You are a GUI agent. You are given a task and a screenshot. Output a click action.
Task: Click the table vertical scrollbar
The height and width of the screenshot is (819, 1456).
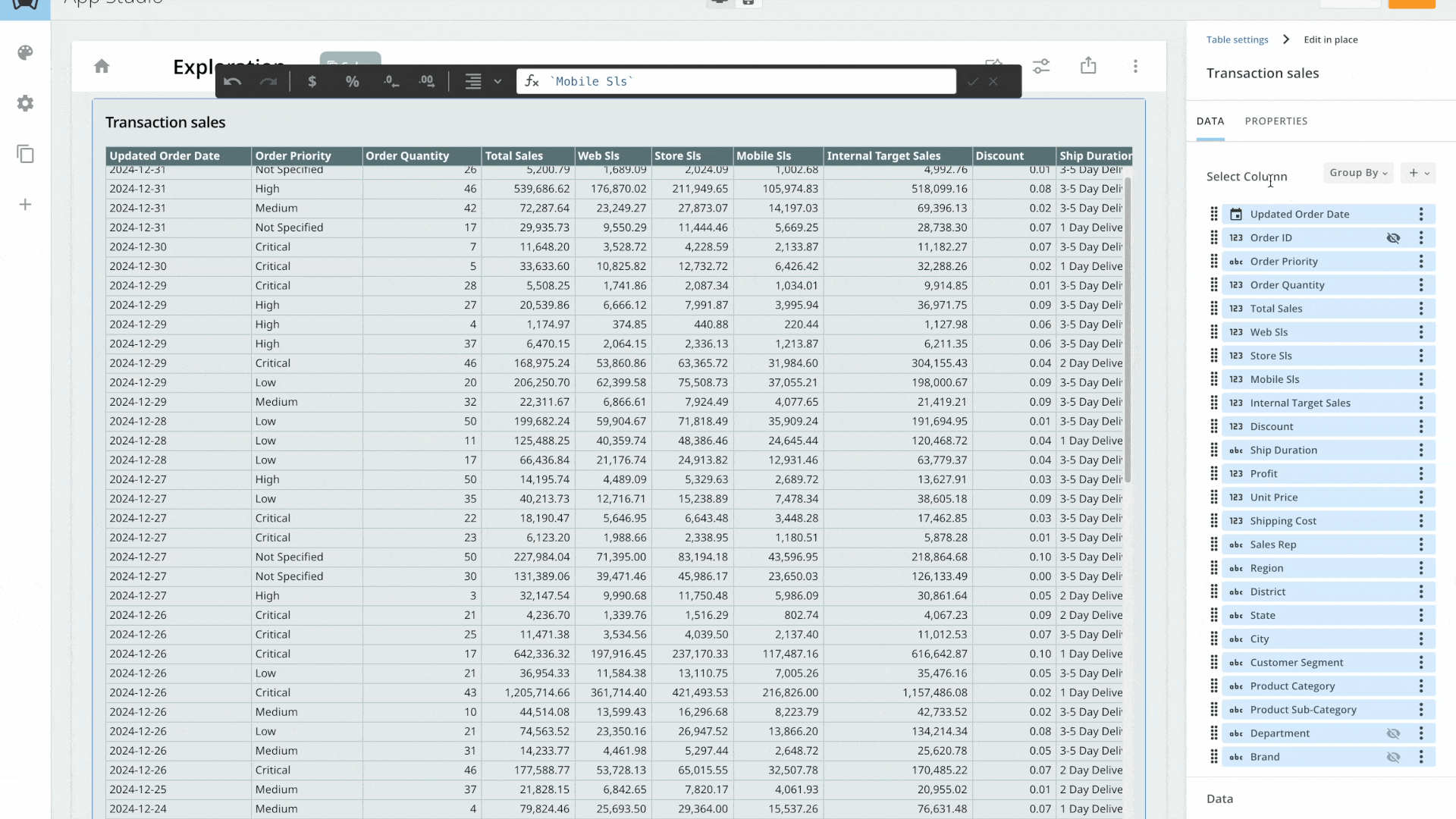click(1128, 330)
